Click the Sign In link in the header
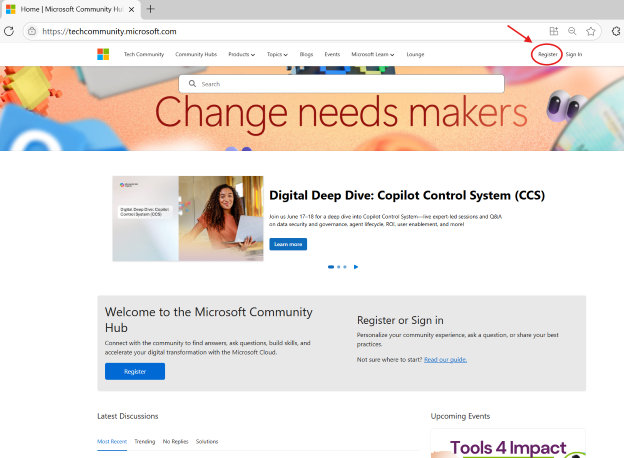This screenshot has height=458, width=624. [x=574, y=54]
